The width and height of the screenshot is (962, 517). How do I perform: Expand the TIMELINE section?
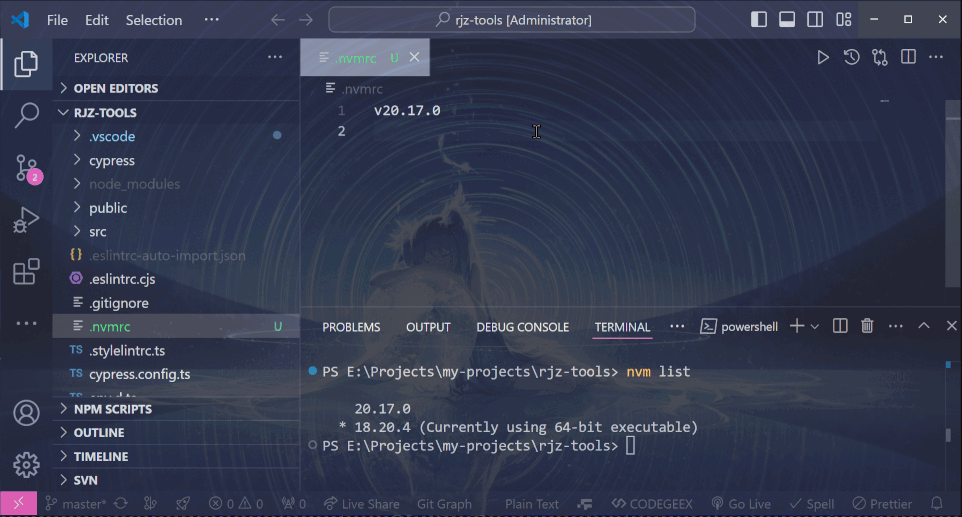[x=176, y=456]
